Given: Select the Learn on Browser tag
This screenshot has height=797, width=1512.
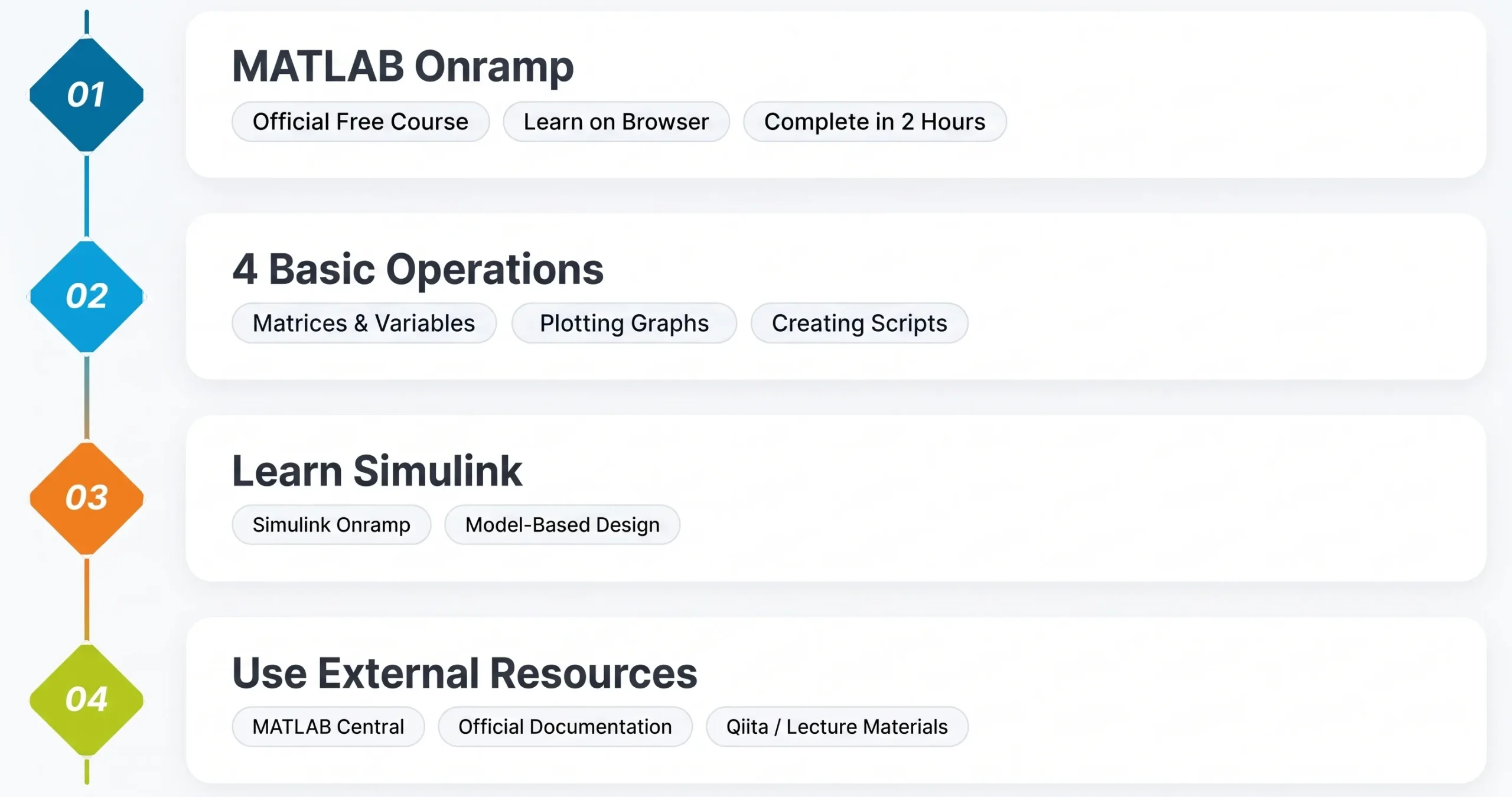Looking at the screenshot, I should point(616,122).
